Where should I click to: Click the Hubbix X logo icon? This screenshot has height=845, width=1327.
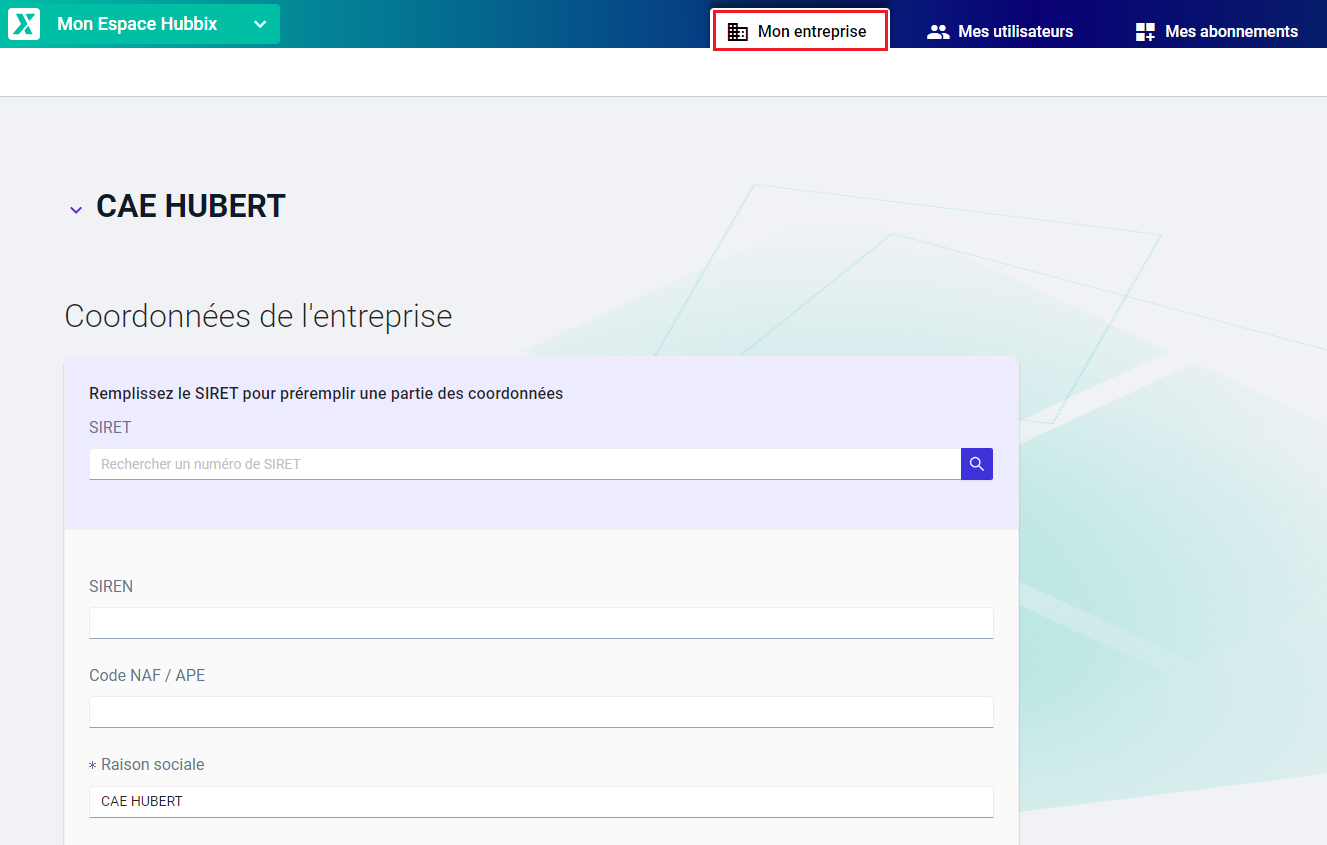tap(24, 24)
